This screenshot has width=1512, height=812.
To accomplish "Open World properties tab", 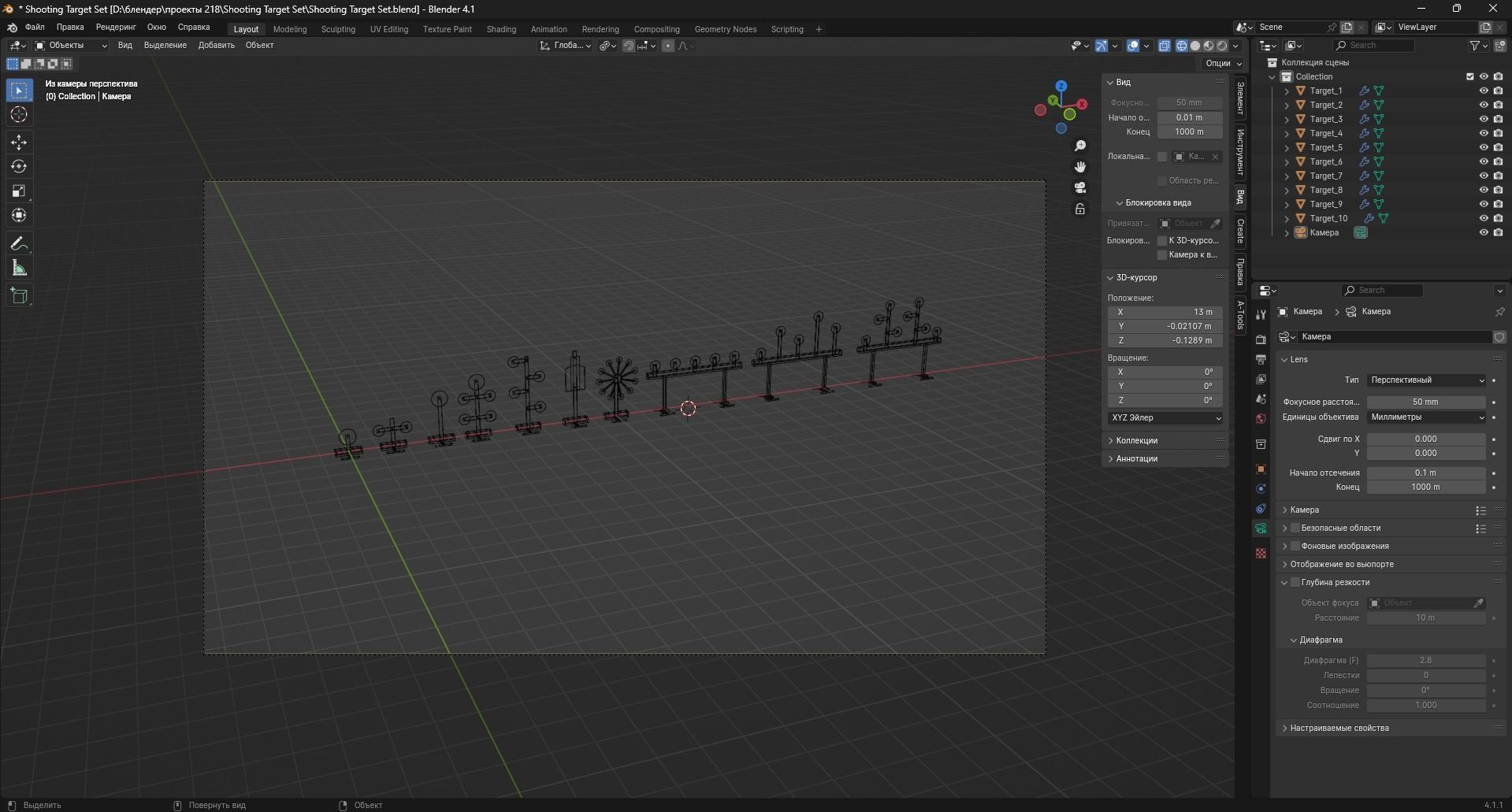I will tap(1261, 418).
